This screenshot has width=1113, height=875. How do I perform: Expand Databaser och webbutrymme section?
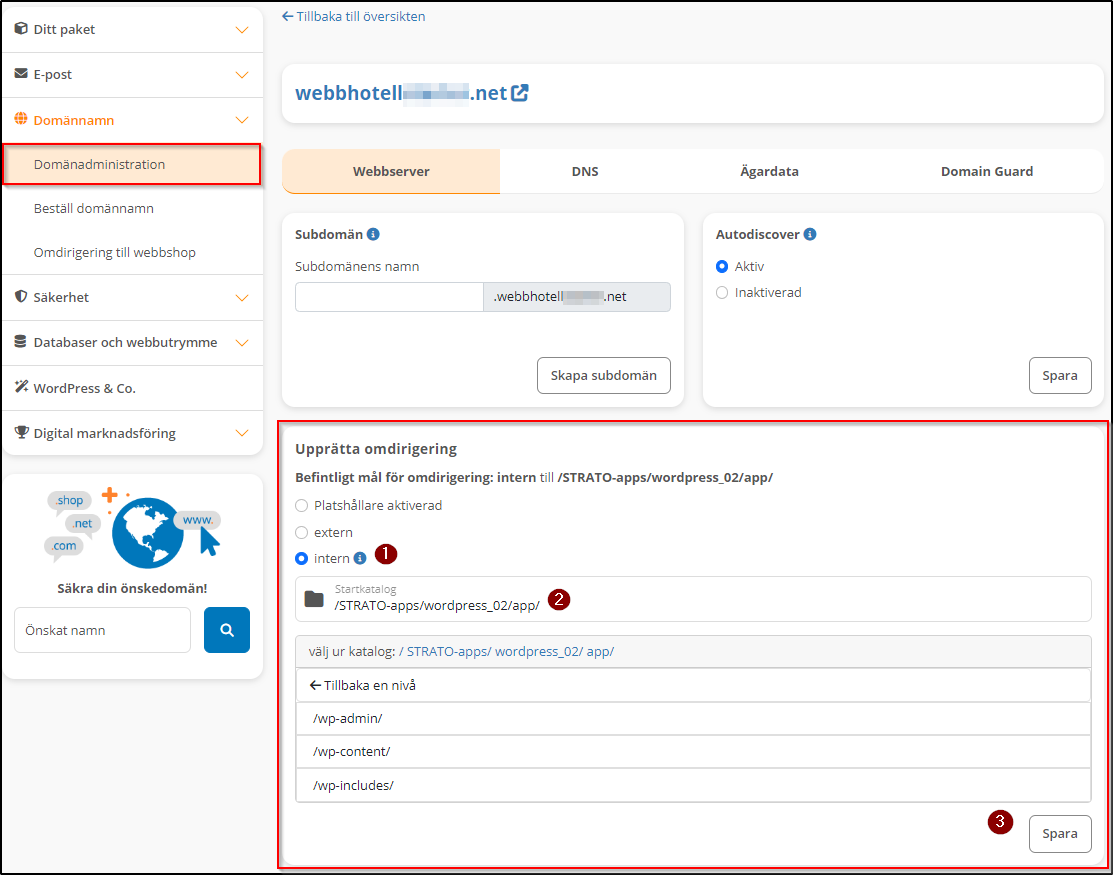[x=241, y=343]
